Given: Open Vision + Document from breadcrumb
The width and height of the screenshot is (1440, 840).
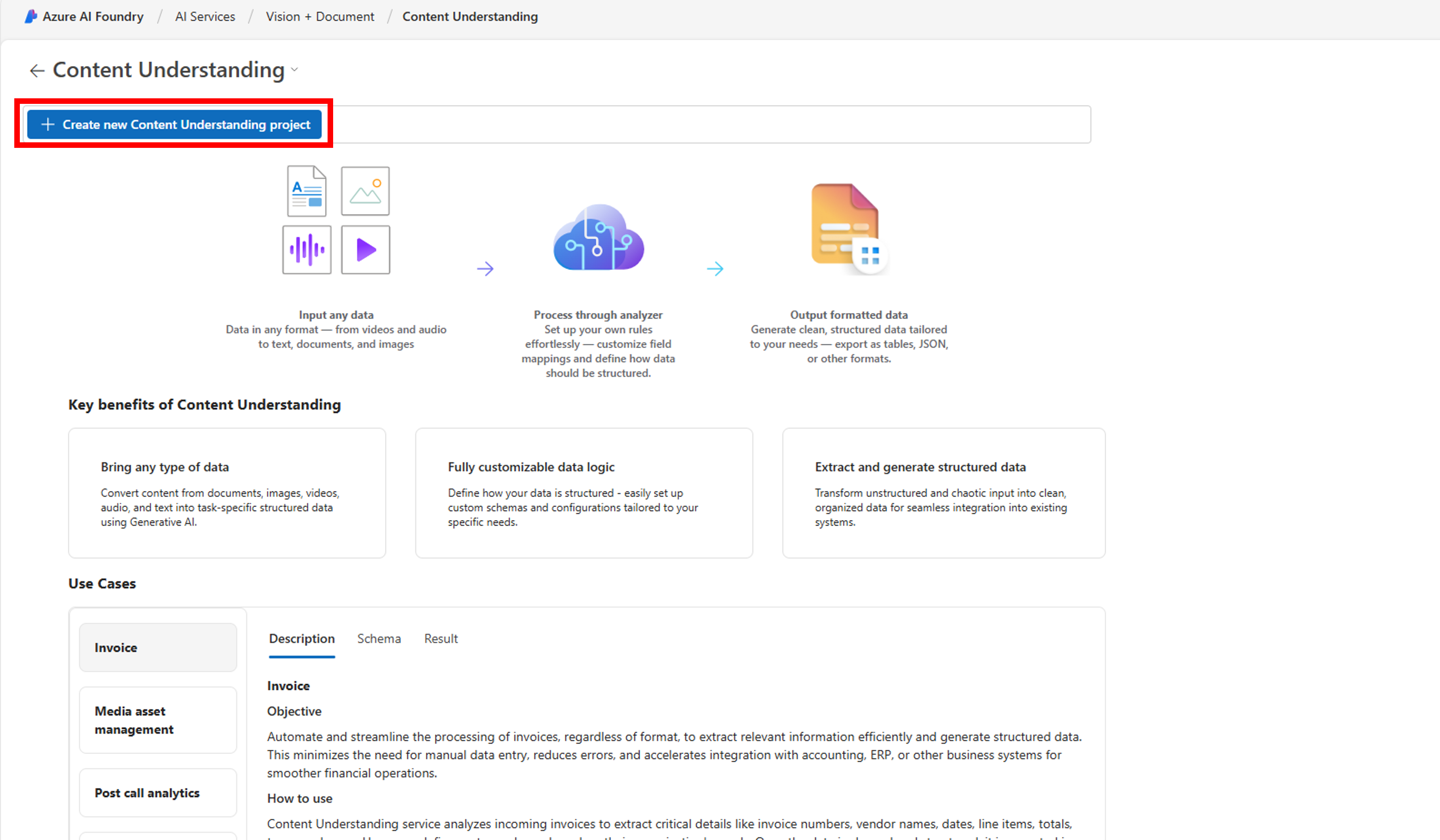Looking at the screenshot, I should 320,16.
